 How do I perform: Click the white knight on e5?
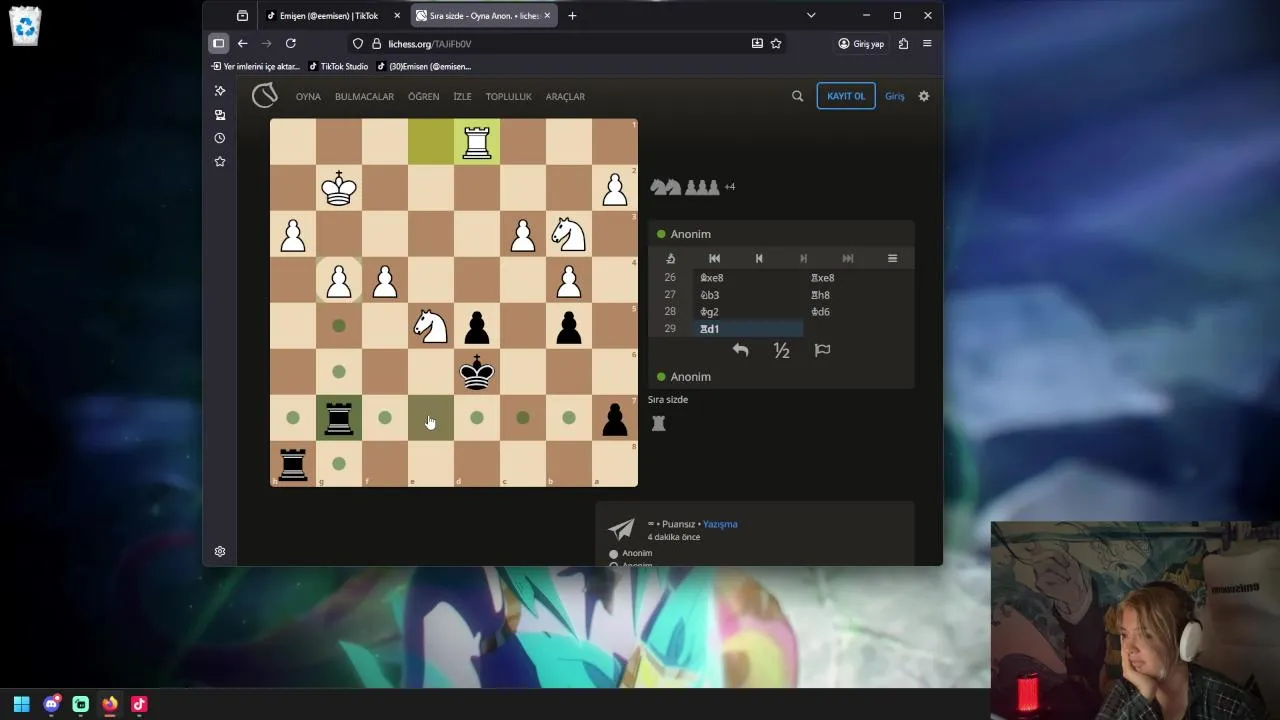pyautogui.click(x=431, y=326)
